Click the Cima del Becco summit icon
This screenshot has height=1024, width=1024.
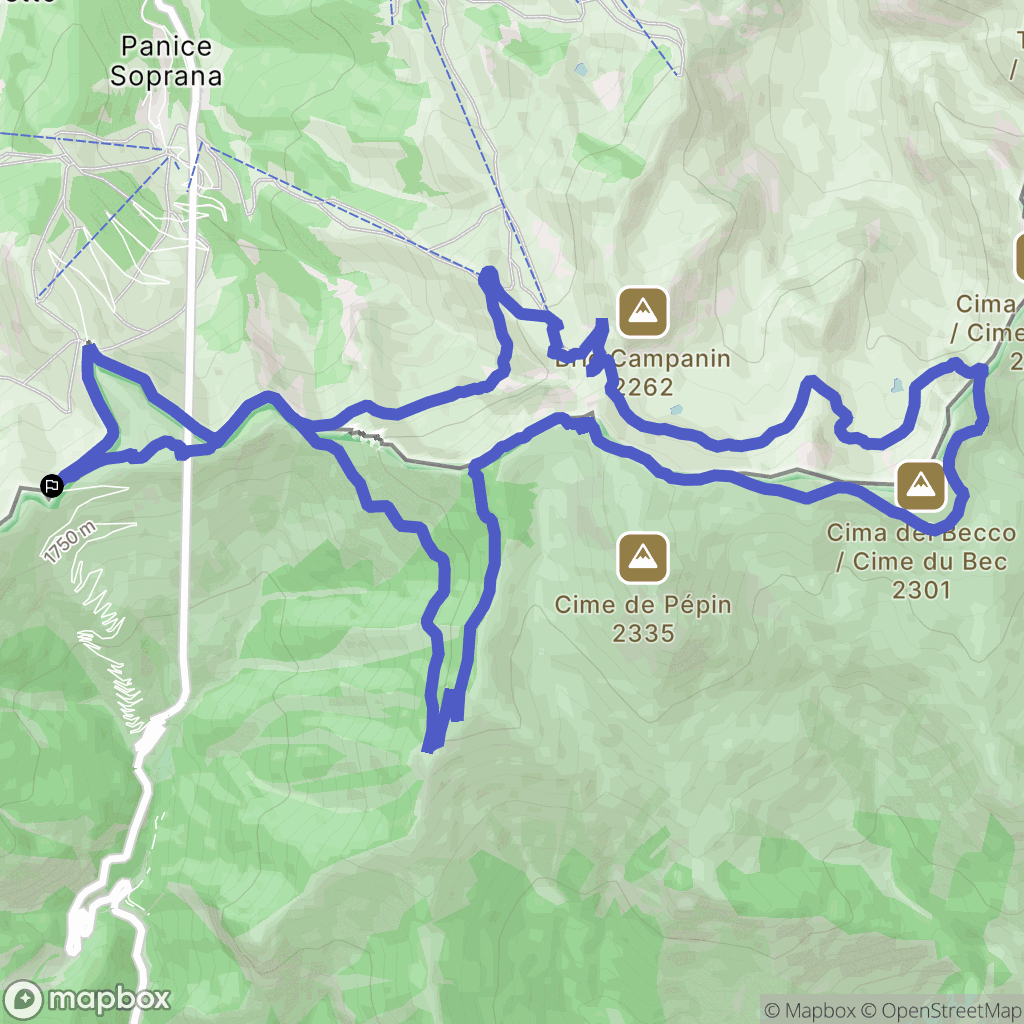(921, 486)
